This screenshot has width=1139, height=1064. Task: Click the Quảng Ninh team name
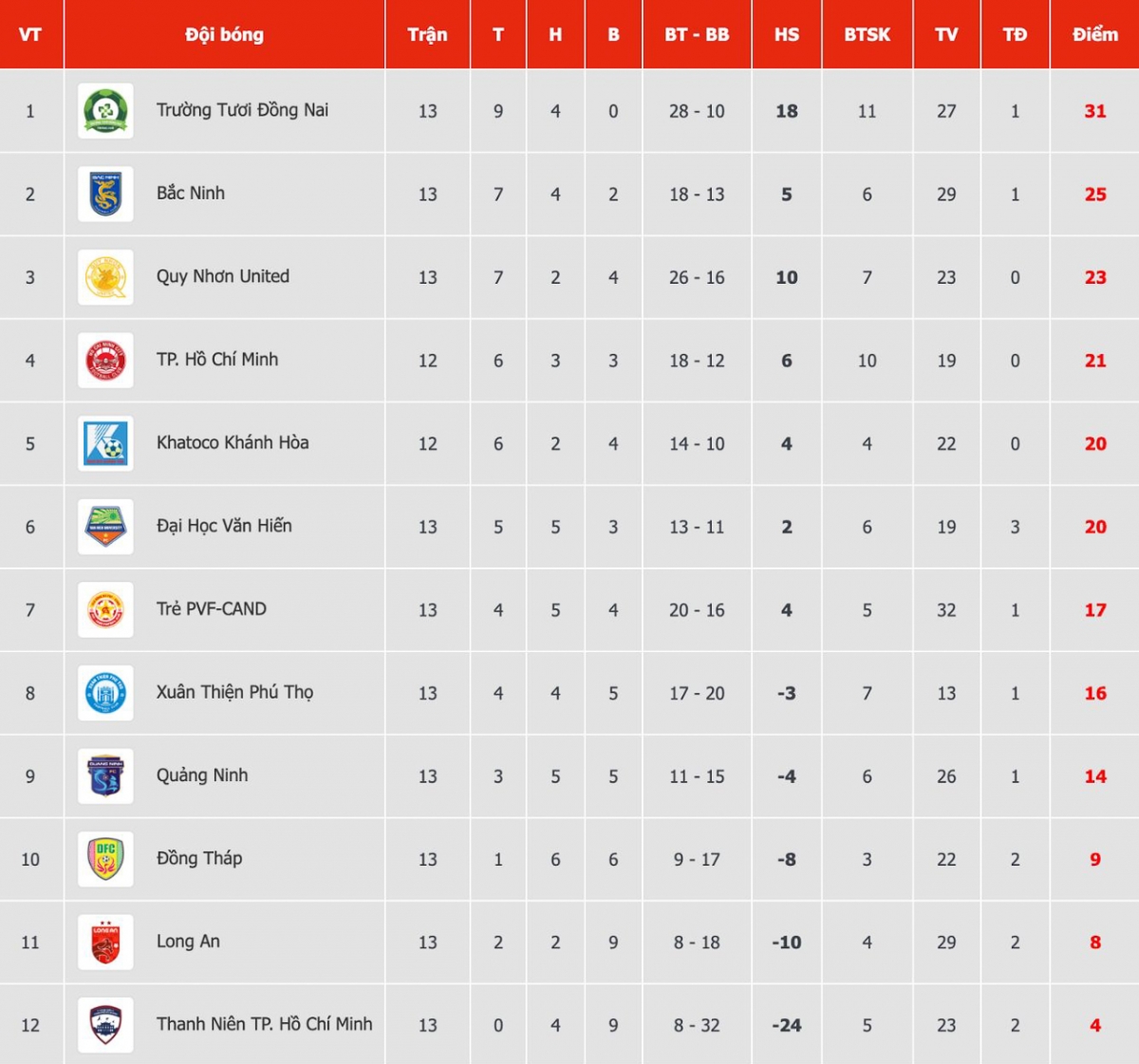click(202, 775)
